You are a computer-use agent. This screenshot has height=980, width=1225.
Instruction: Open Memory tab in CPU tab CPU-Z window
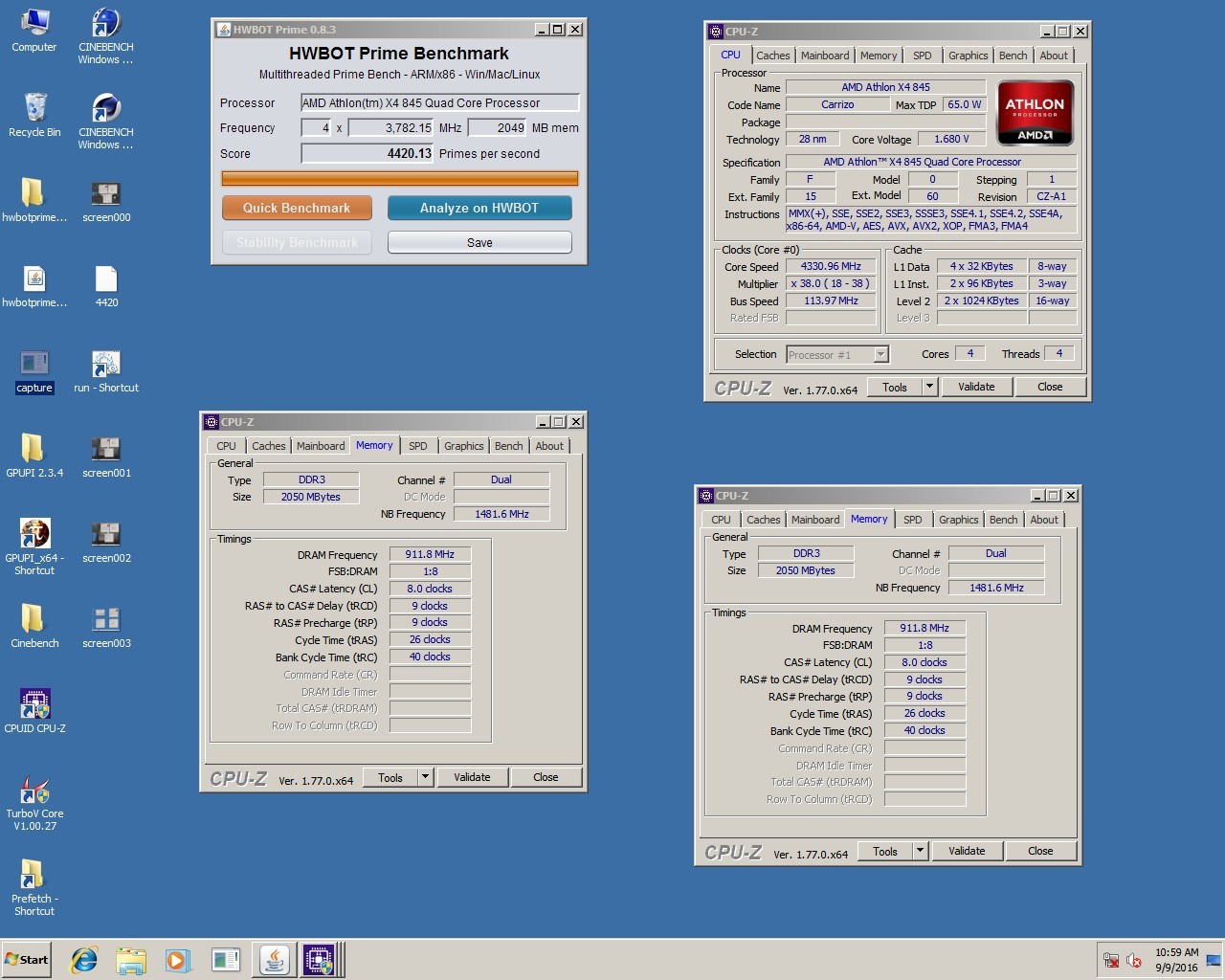879,56
